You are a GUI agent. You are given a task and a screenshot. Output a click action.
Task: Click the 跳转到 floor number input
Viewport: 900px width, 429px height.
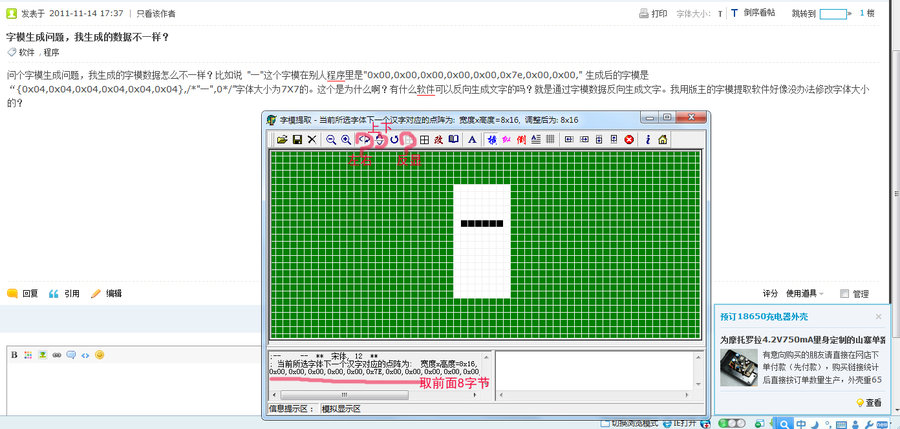pyautogui.click(x=833, y=14)
